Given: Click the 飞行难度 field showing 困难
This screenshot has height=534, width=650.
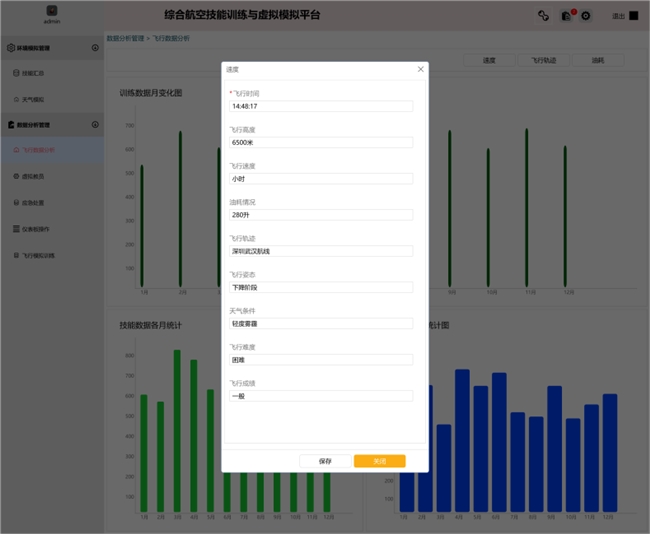Looking at the screenshot, I should click(321, 360).
